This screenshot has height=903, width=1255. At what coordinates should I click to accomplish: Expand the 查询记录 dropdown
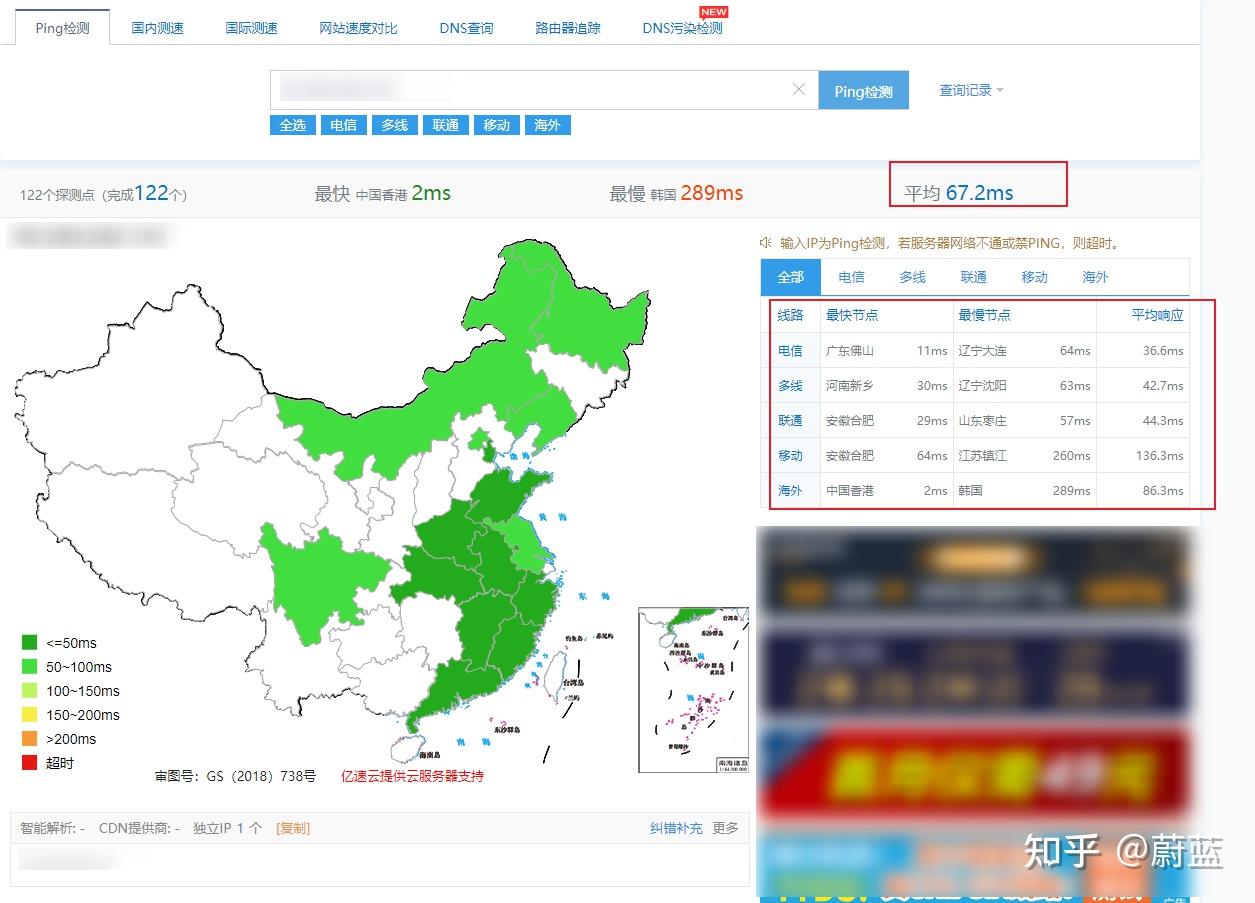click(971, 90)
